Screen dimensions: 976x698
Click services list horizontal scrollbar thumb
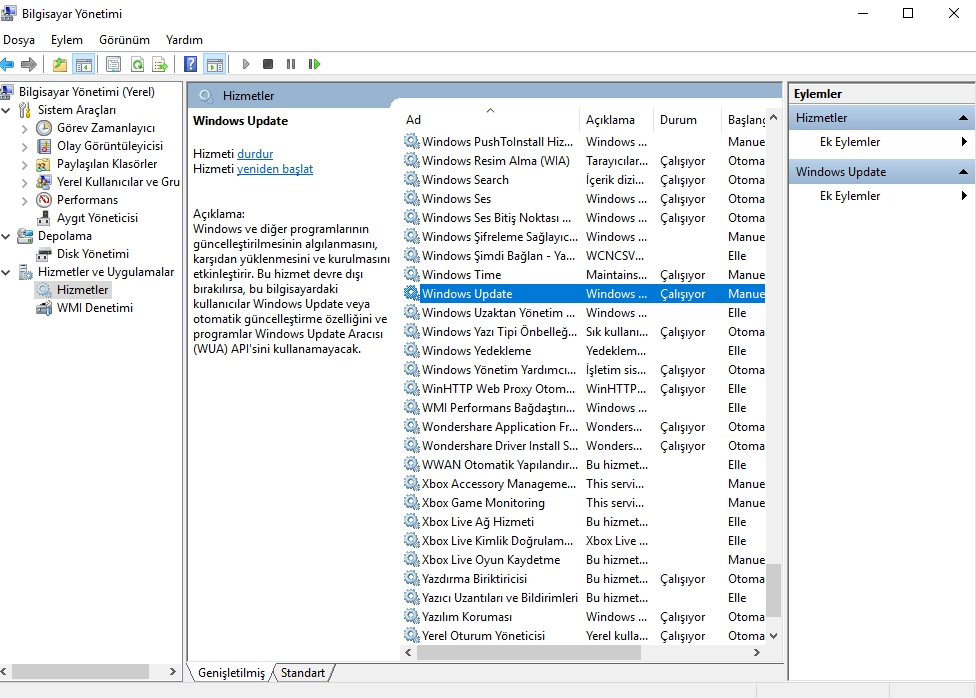click(x=528, y=653)
